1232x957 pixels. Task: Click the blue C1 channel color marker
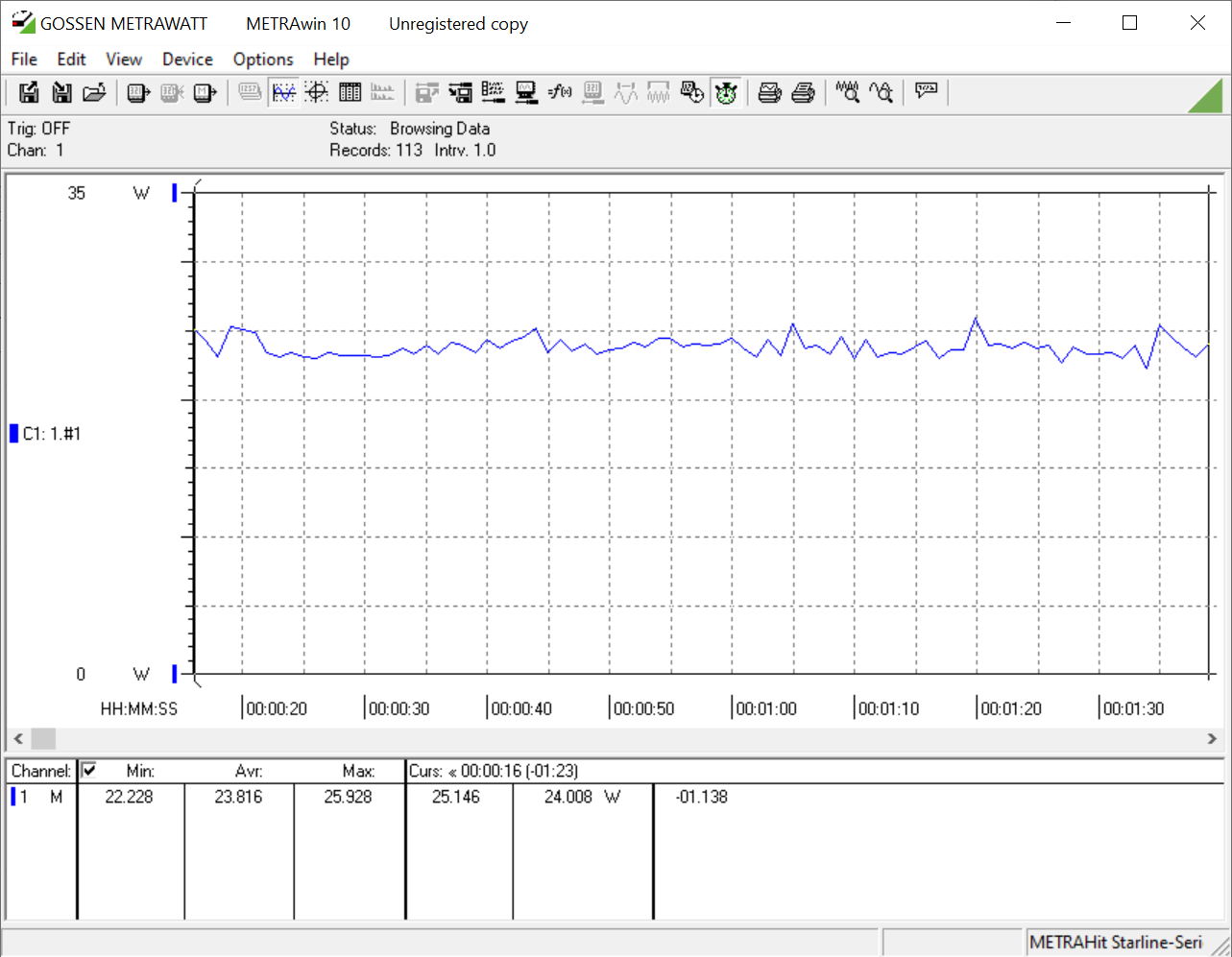click(14, 433)
